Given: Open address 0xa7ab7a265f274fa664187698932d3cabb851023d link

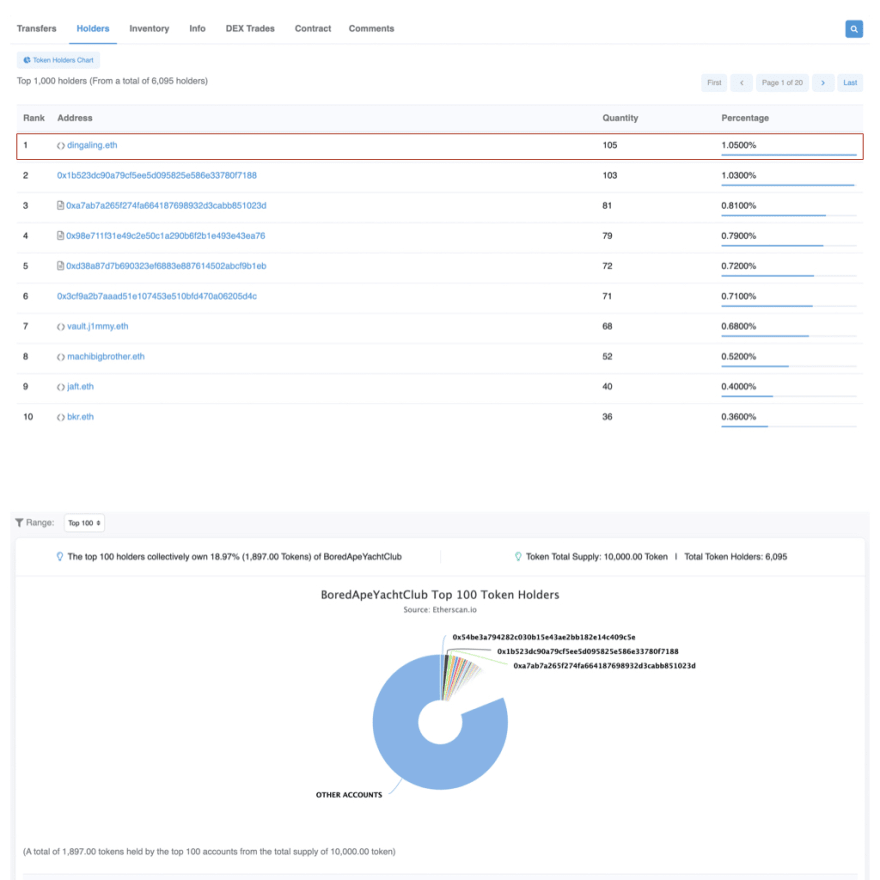Looking at the screenshot, I should (166, 206).
